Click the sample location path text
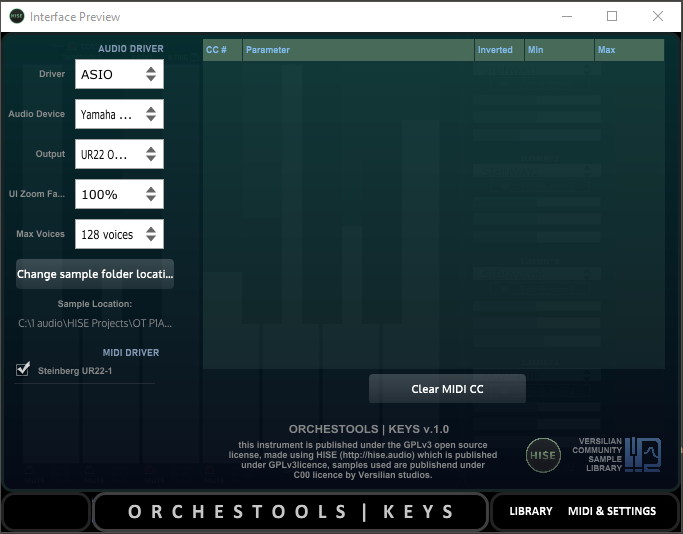 (95, 323)
